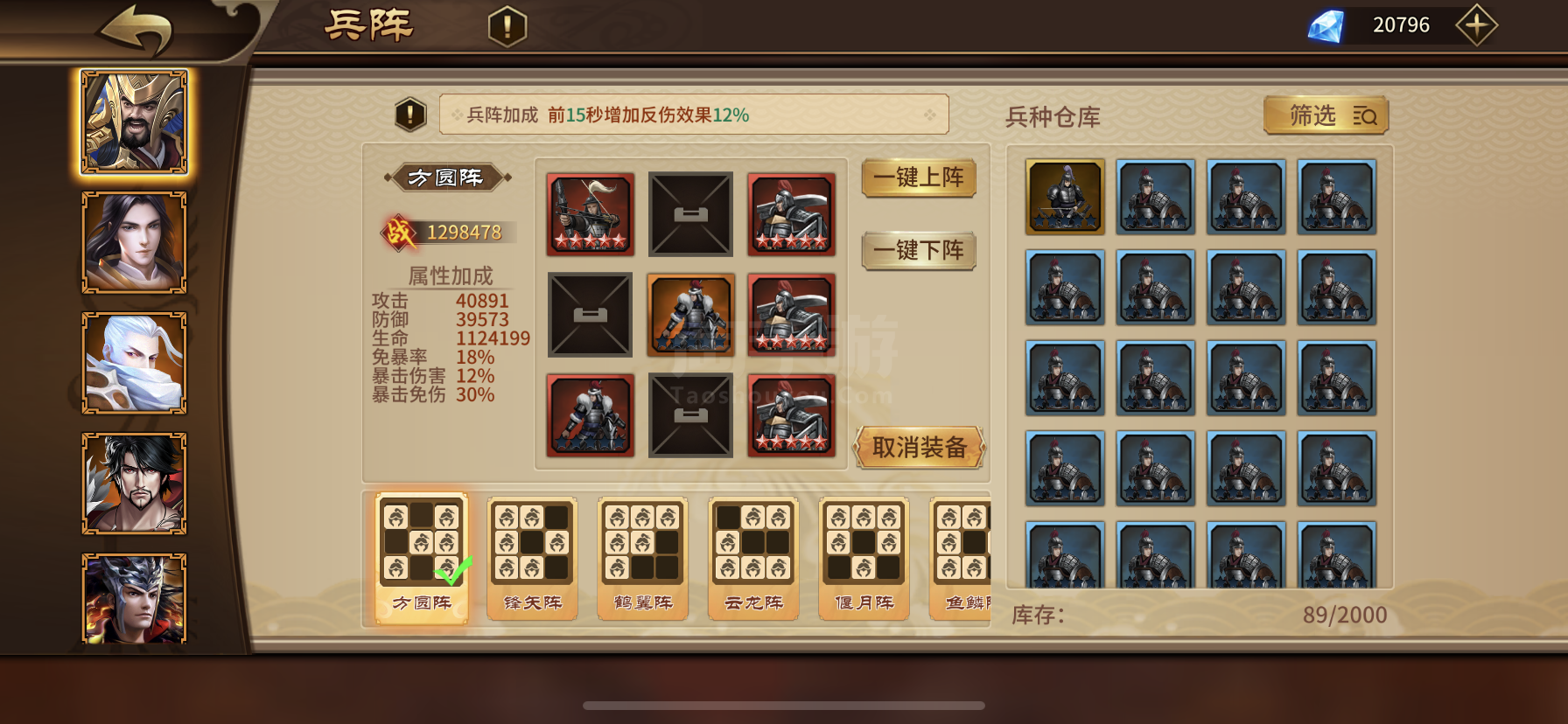Switch to the 偃月阵 formation tab
The image size is (1568, 724).
point(864,558)
